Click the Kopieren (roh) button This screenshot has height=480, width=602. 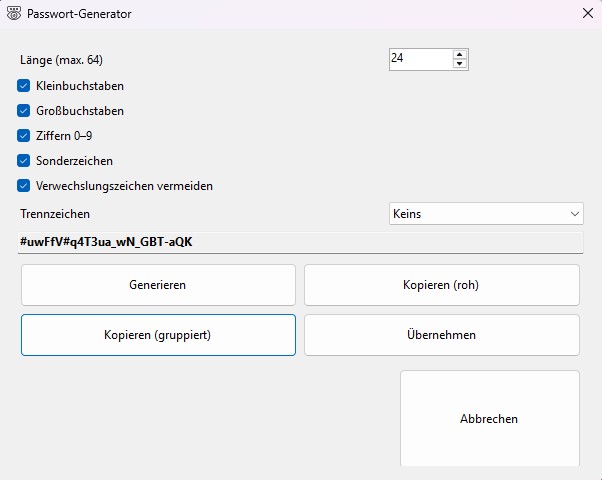[441, 285]
